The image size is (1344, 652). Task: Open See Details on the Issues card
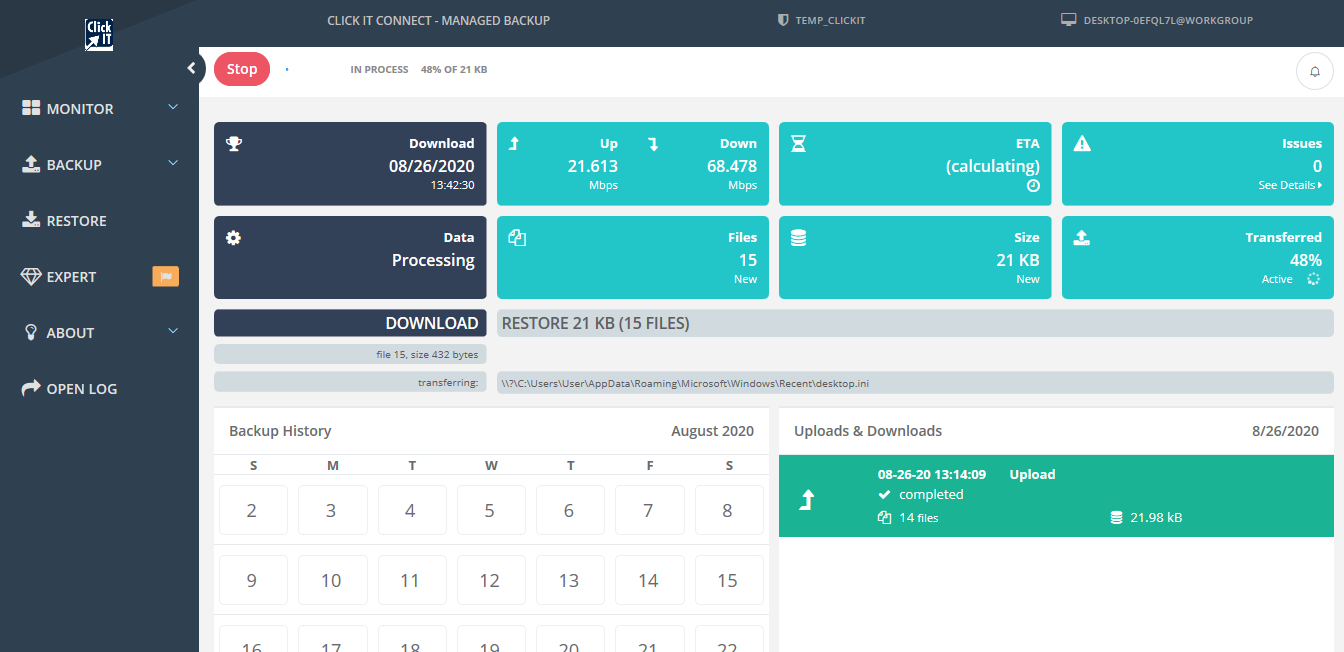click(1290, 185)
